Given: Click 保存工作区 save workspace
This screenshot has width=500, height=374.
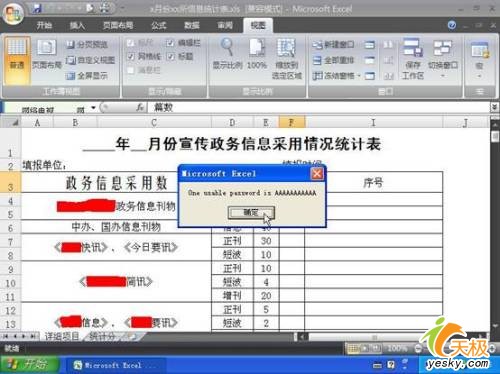Looking at the screenshot, I should point(413,59).
